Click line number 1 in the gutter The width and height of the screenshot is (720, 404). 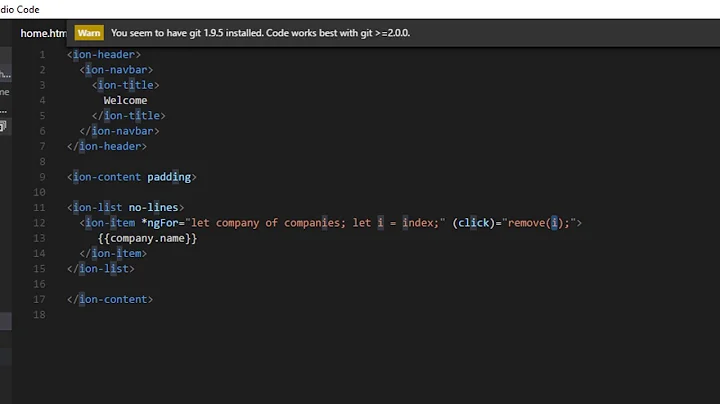coord(42,55)
